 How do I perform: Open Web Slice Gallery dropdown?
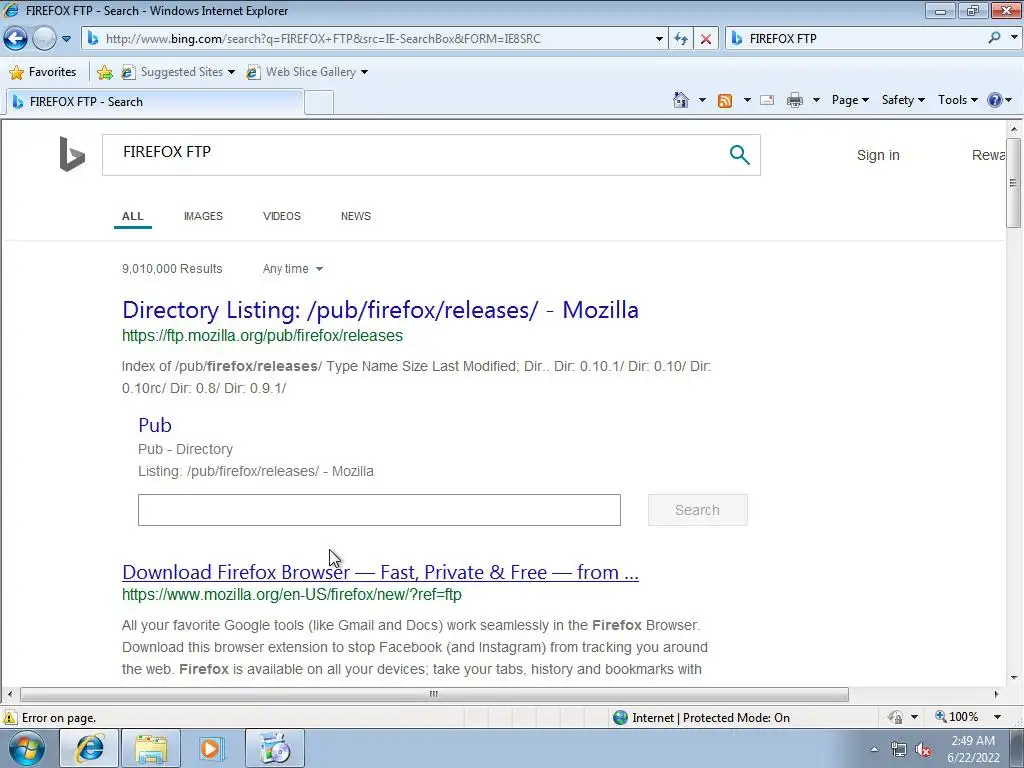(x=307, y=72)
